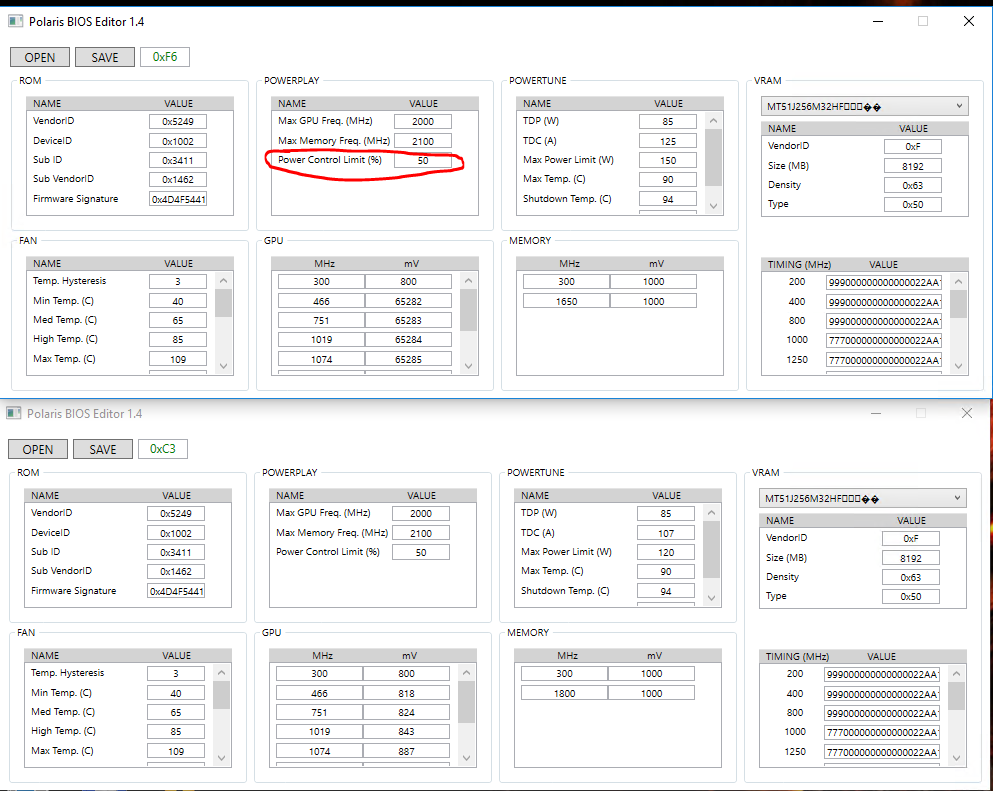Open VRAM memory type dropdown in top window
Screen dimensions: 993x791
coord(864,106)
